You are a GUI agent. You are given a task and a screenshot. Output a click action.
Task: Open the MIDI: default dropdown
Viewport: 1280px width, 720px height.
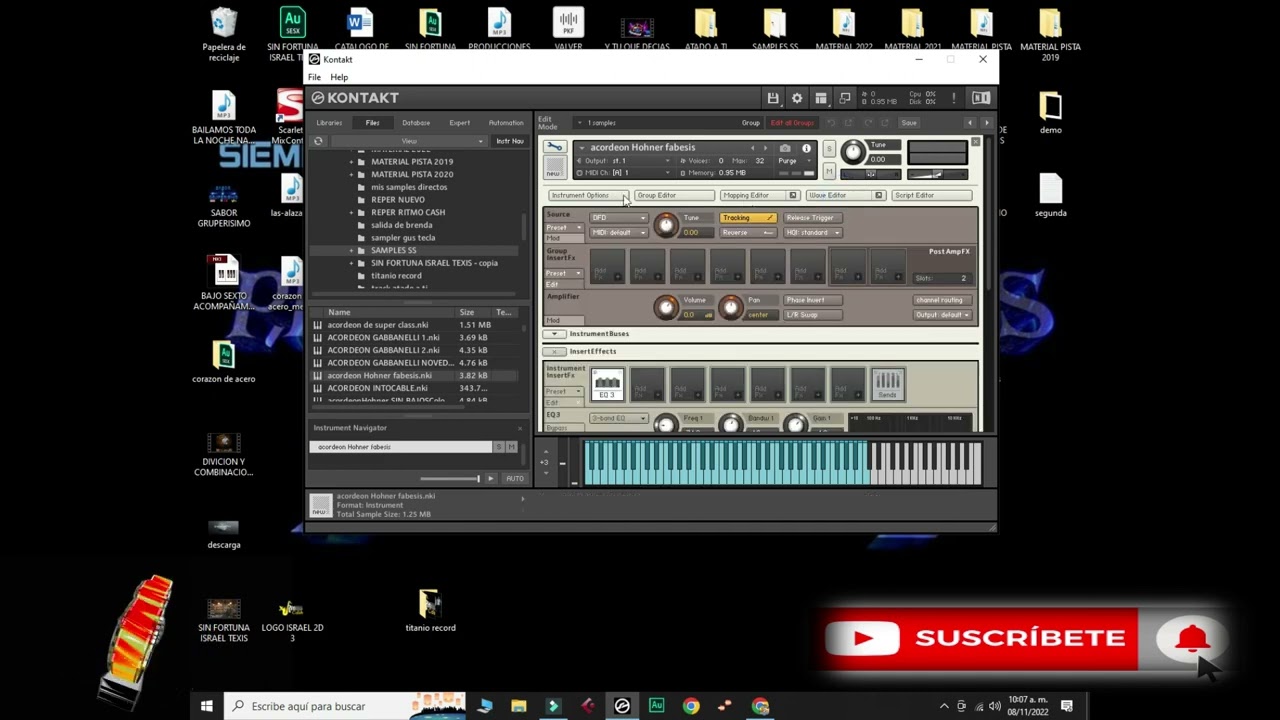[x=619, y=233]
